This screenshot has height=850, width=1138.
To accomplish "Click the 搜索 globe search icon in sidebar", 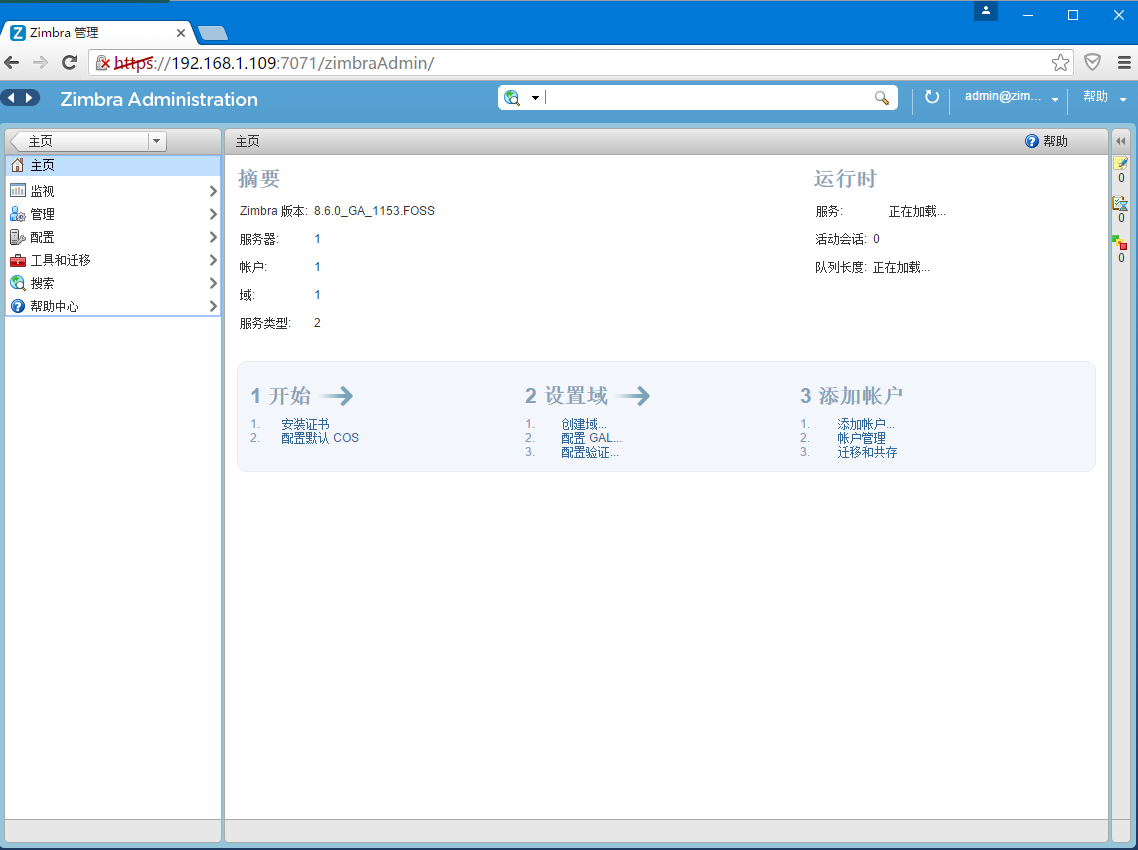I will click(17, 283).
